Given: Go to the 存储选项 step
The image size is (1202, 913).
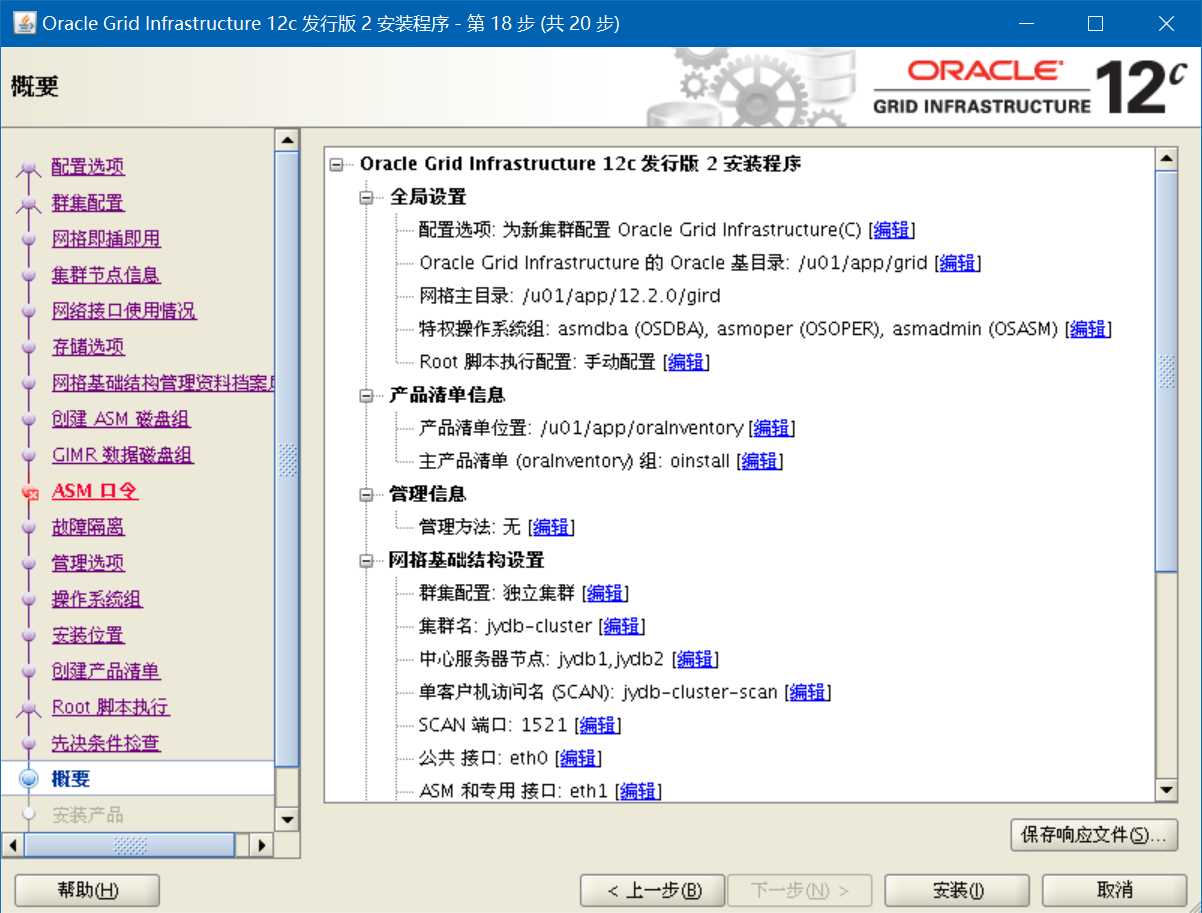Looking at the screenshot, I should [x=88, y=347].
